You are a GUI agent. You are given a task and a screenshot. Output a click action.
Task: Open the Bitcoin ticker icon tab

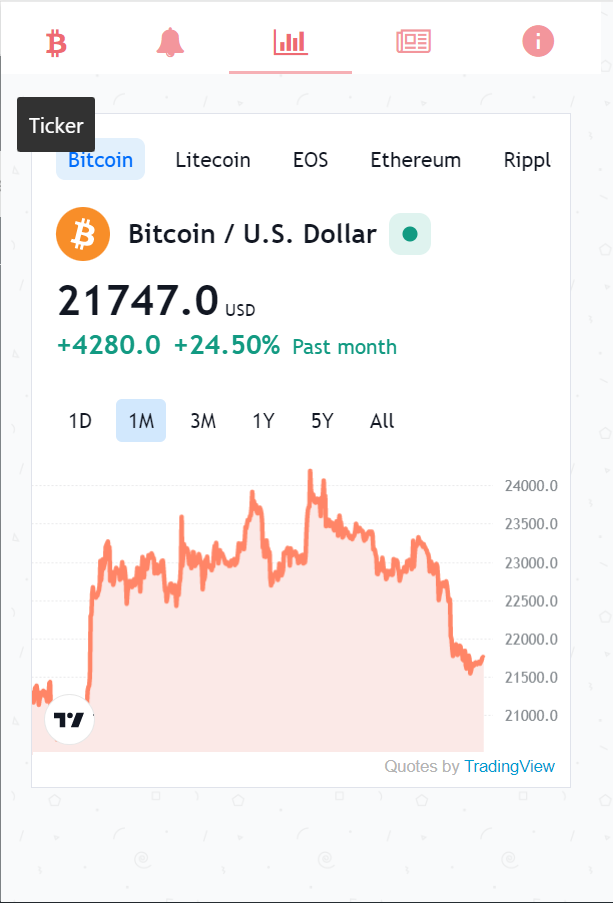coord(56,42)
